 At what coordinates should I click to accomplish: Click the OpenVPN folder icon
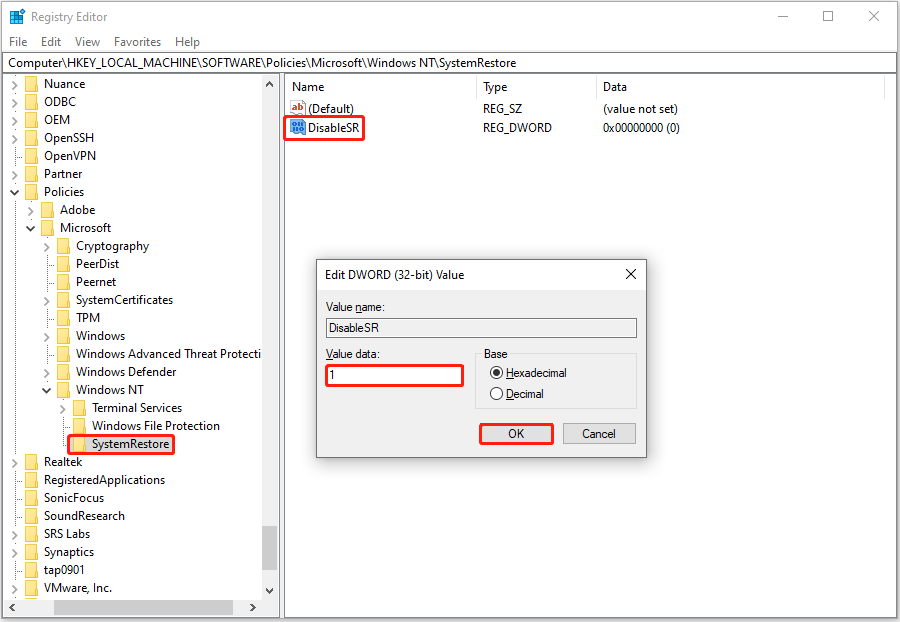point(32,156)
